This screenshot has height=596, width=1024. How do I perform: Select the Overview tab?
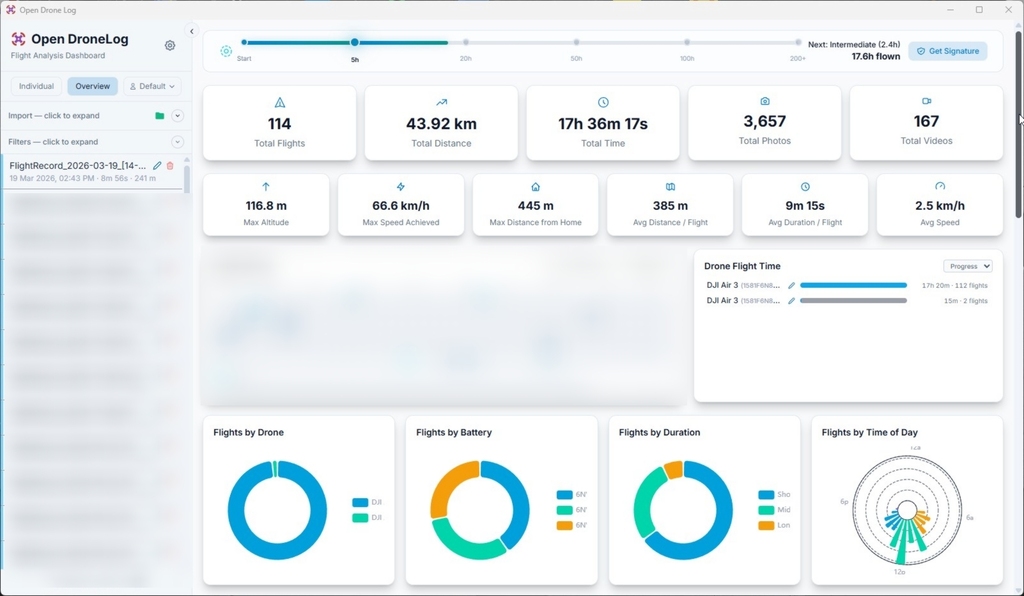[92, 87]
